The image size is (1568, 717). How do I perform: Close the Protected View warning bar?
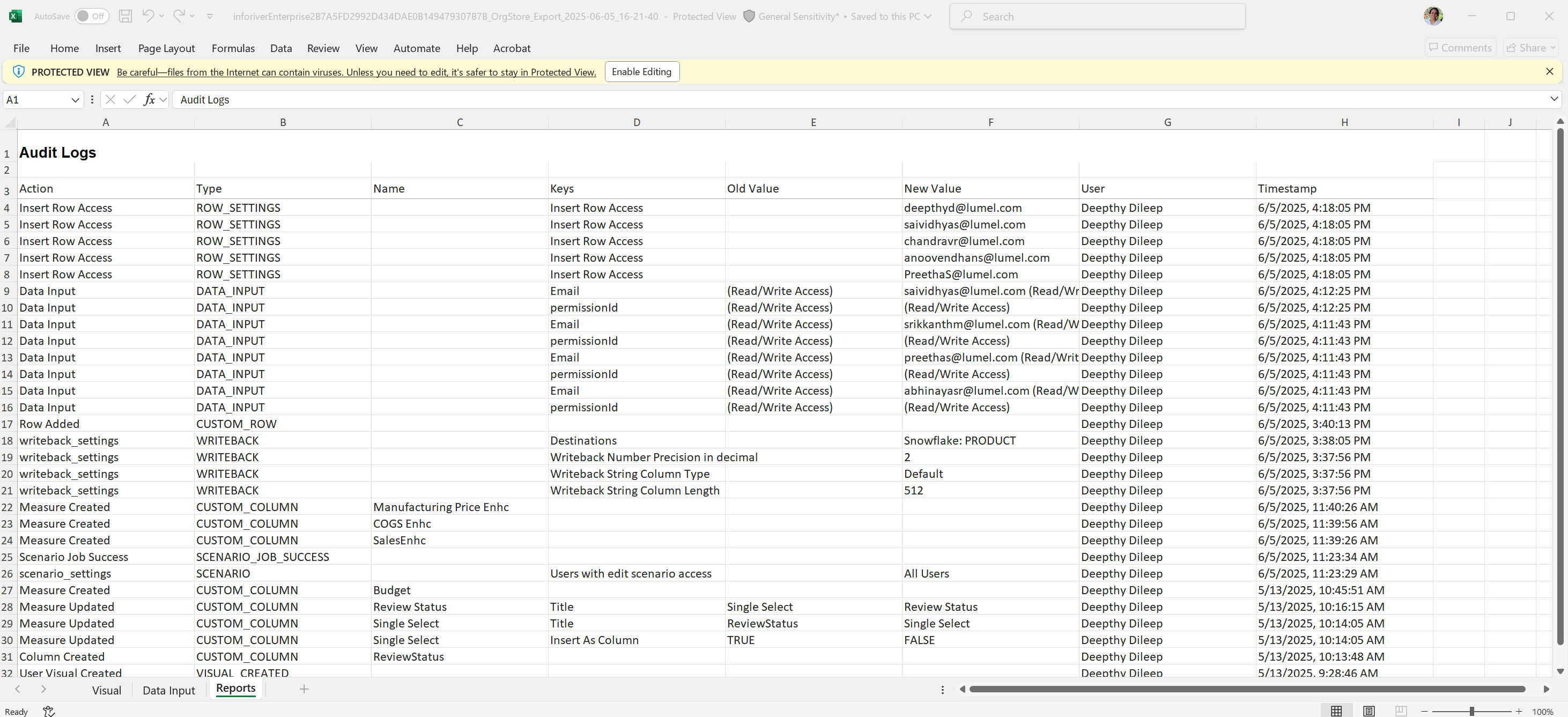tap(1549, 72)
